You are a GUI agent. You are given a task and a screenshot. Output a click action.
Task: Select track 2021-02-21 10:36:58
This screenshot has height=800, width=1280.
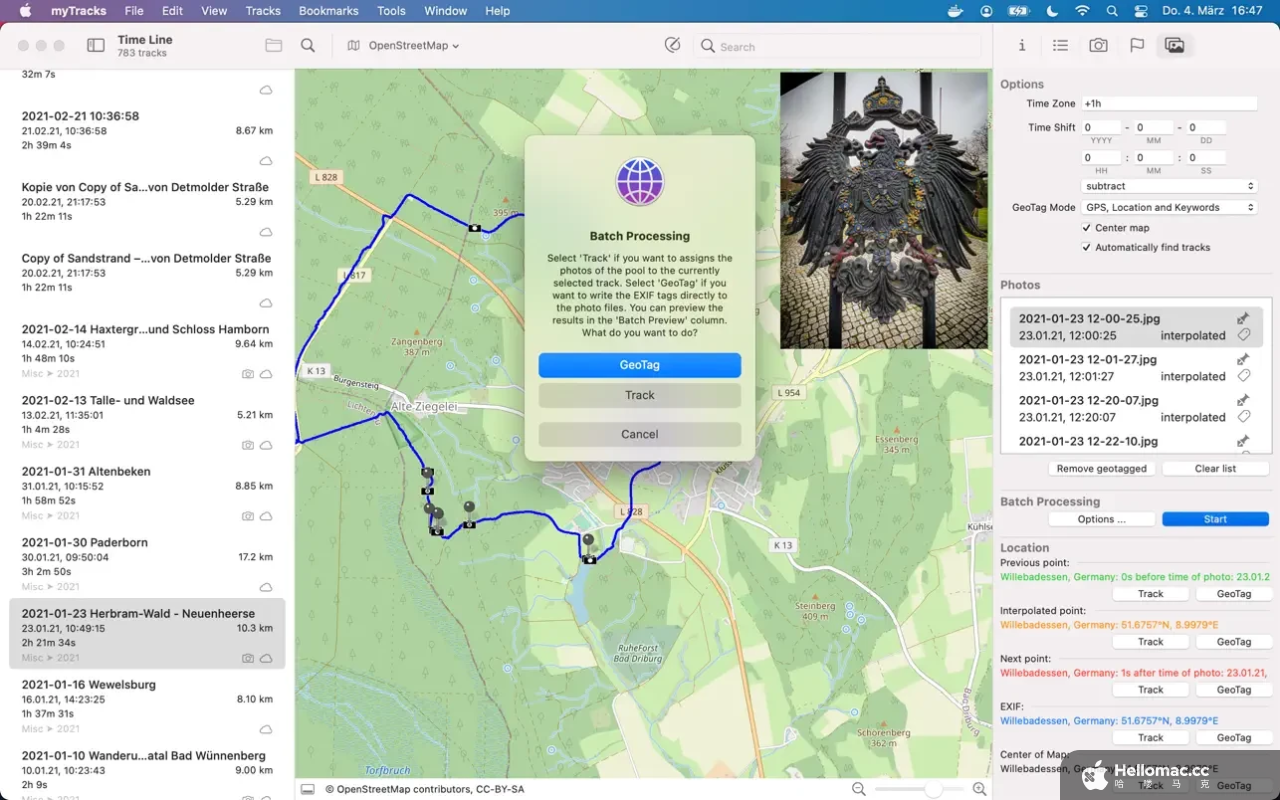click(147, 137)
